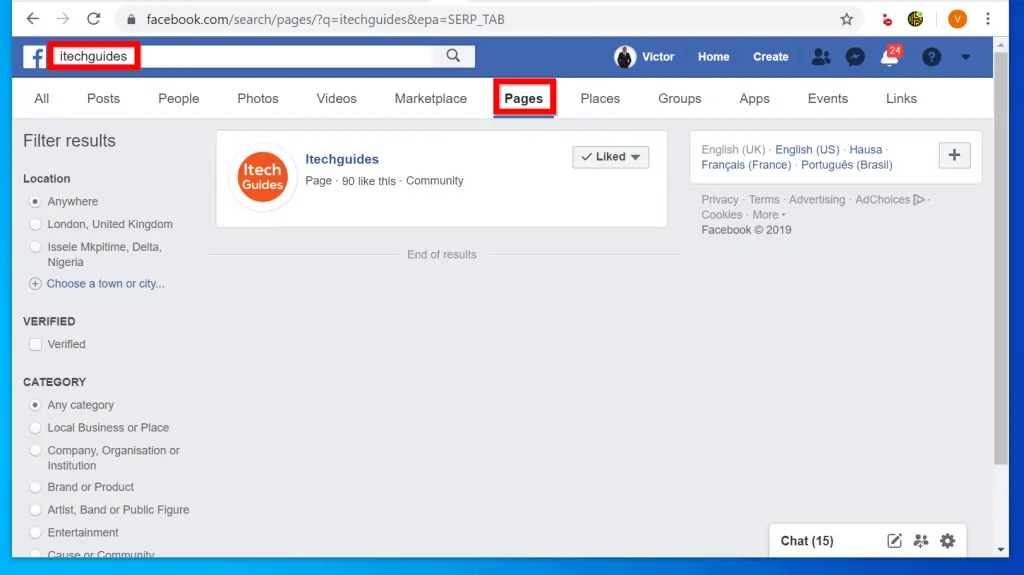
Task: Switch to the Groups tab
Action: pyautogui.click(x=680, y=99)
